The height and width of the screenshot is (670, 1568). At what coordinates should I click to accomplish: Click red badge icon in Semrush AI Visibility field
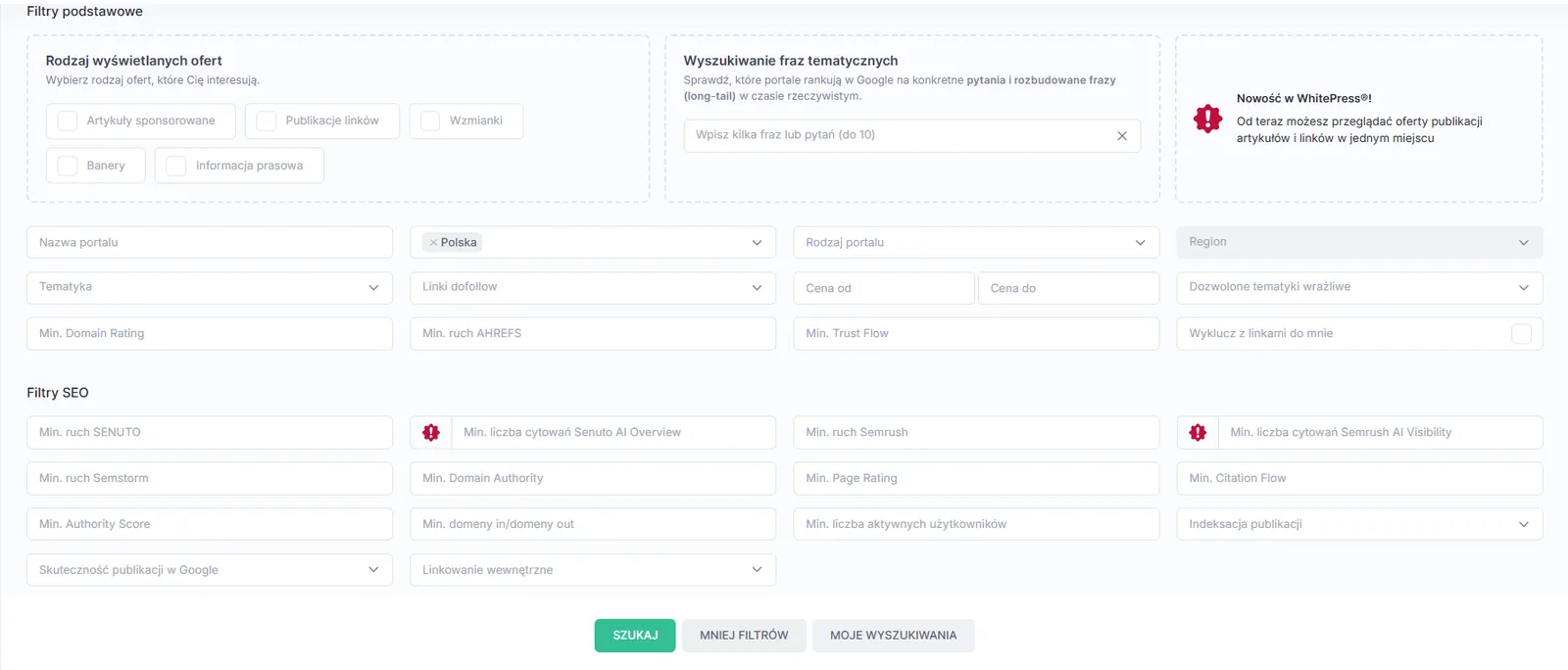point(1198,432)
